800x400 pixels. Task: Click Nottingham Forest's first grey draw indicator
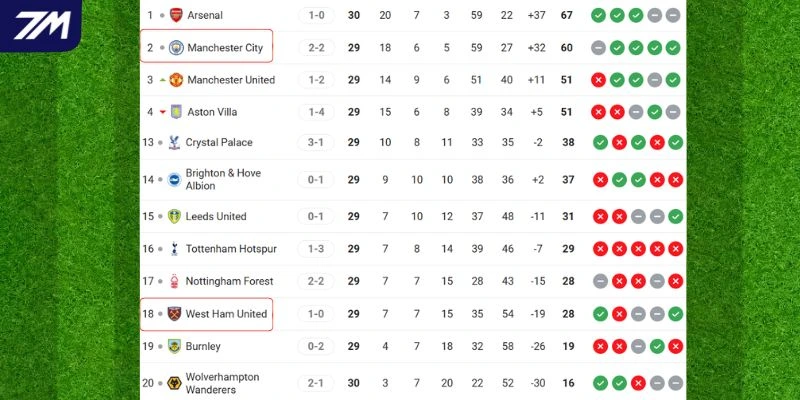coord(599,281)
